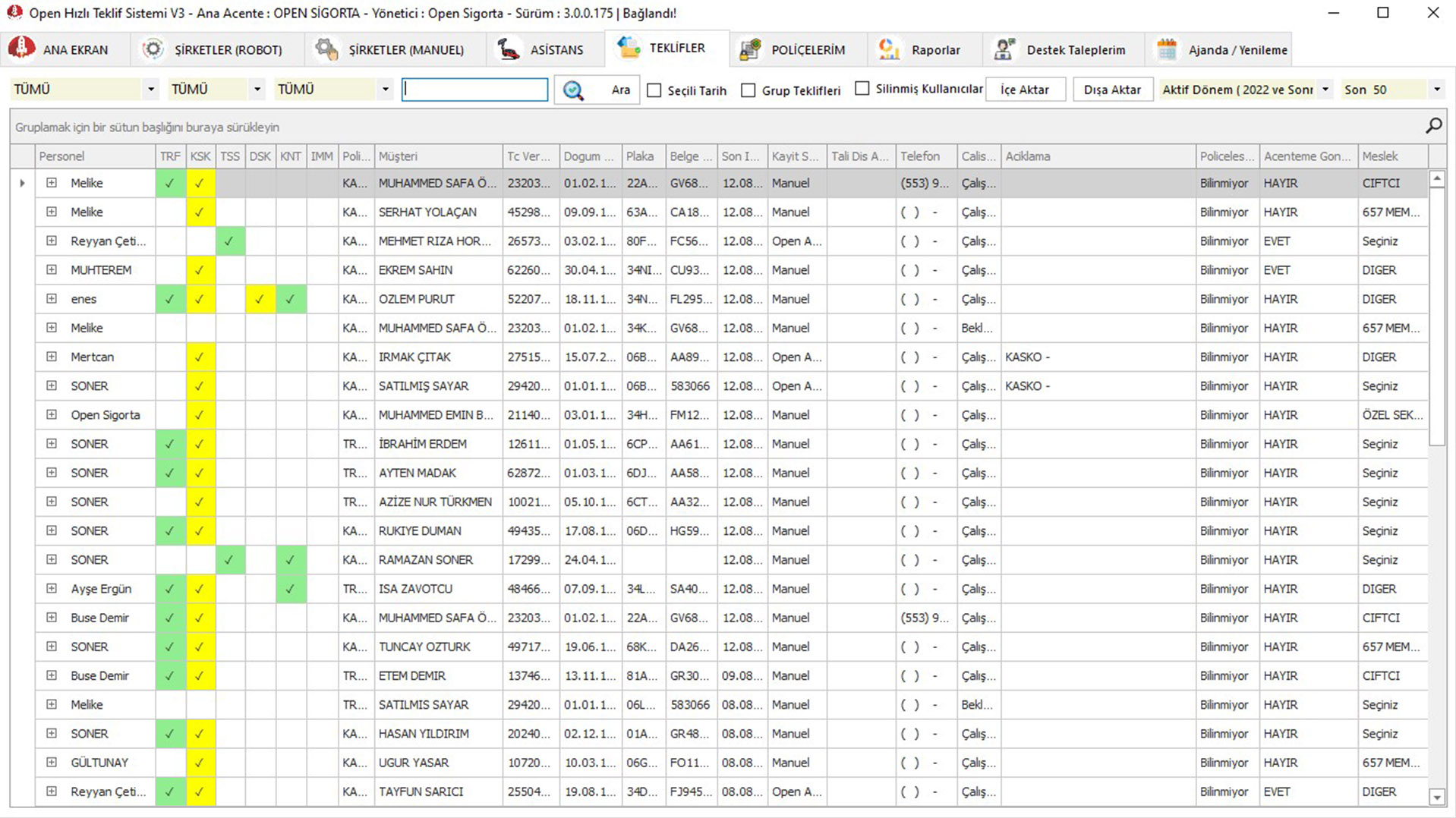1456x818 pixels.
Task: Click the Raporlar chart icon
Action: pos(889,49)
